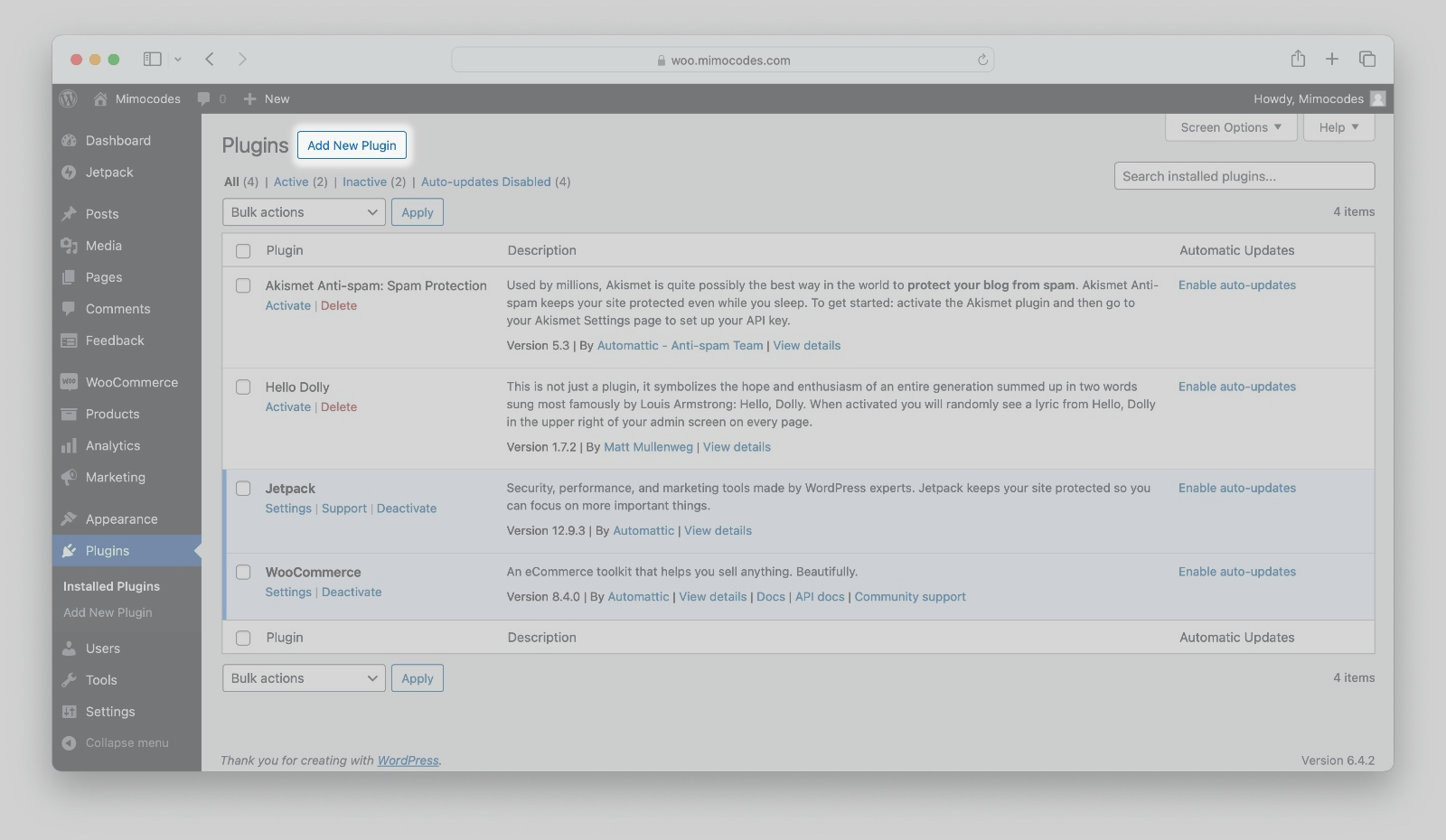1446x840 pixels.
Task: Click the Collapse menu icon
Action: pos(69,742)
